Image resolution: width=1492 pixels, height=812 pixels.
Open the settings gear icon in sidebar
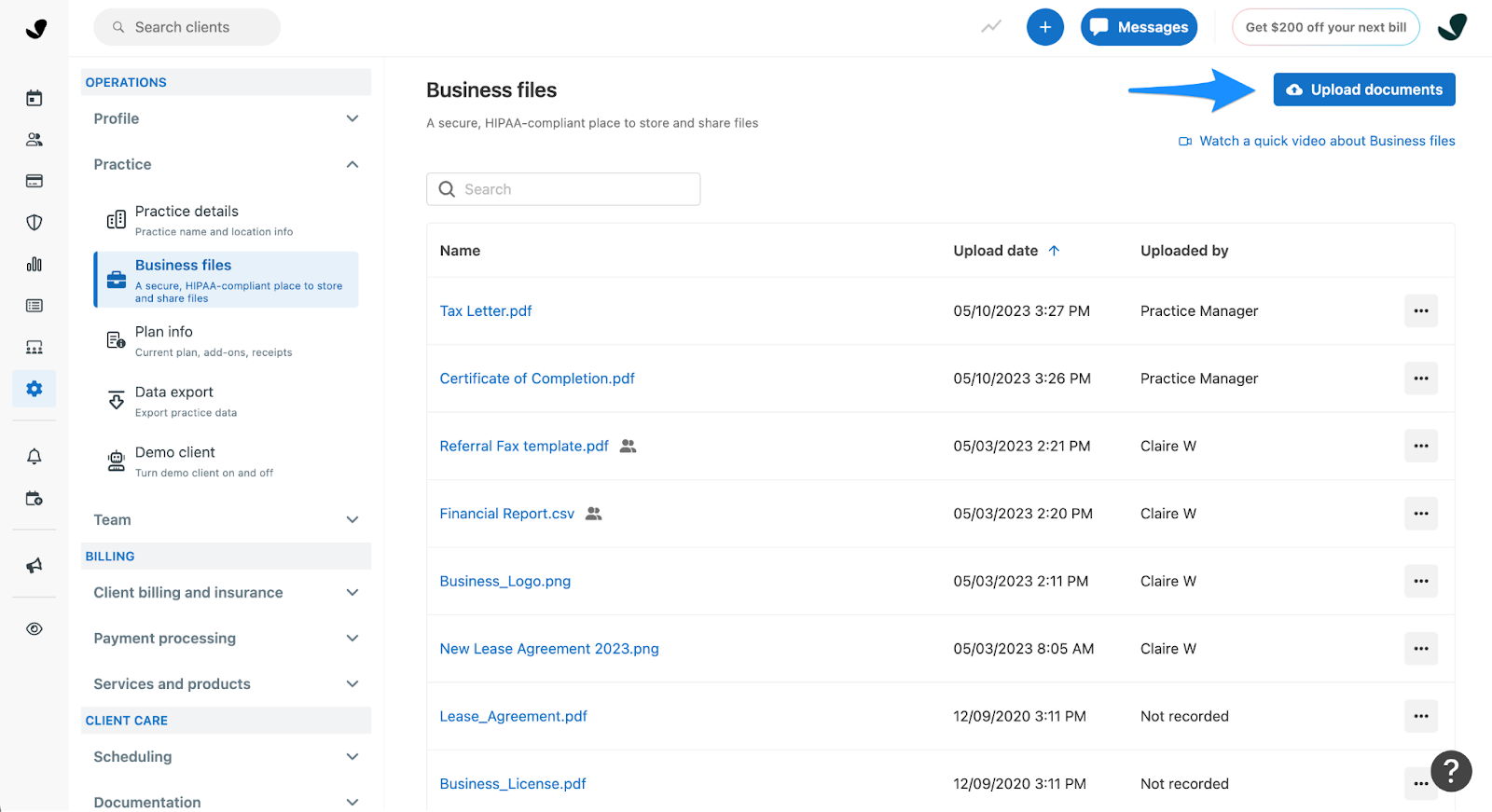[x=35, y=389]
